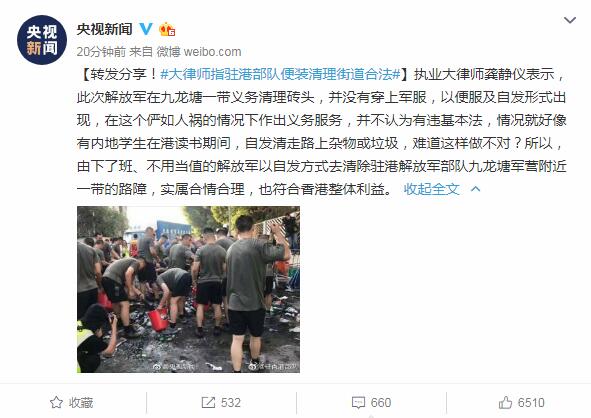Open hashtag 大律师指驻港部队便装清理街道合法

(x=280, y=74)
